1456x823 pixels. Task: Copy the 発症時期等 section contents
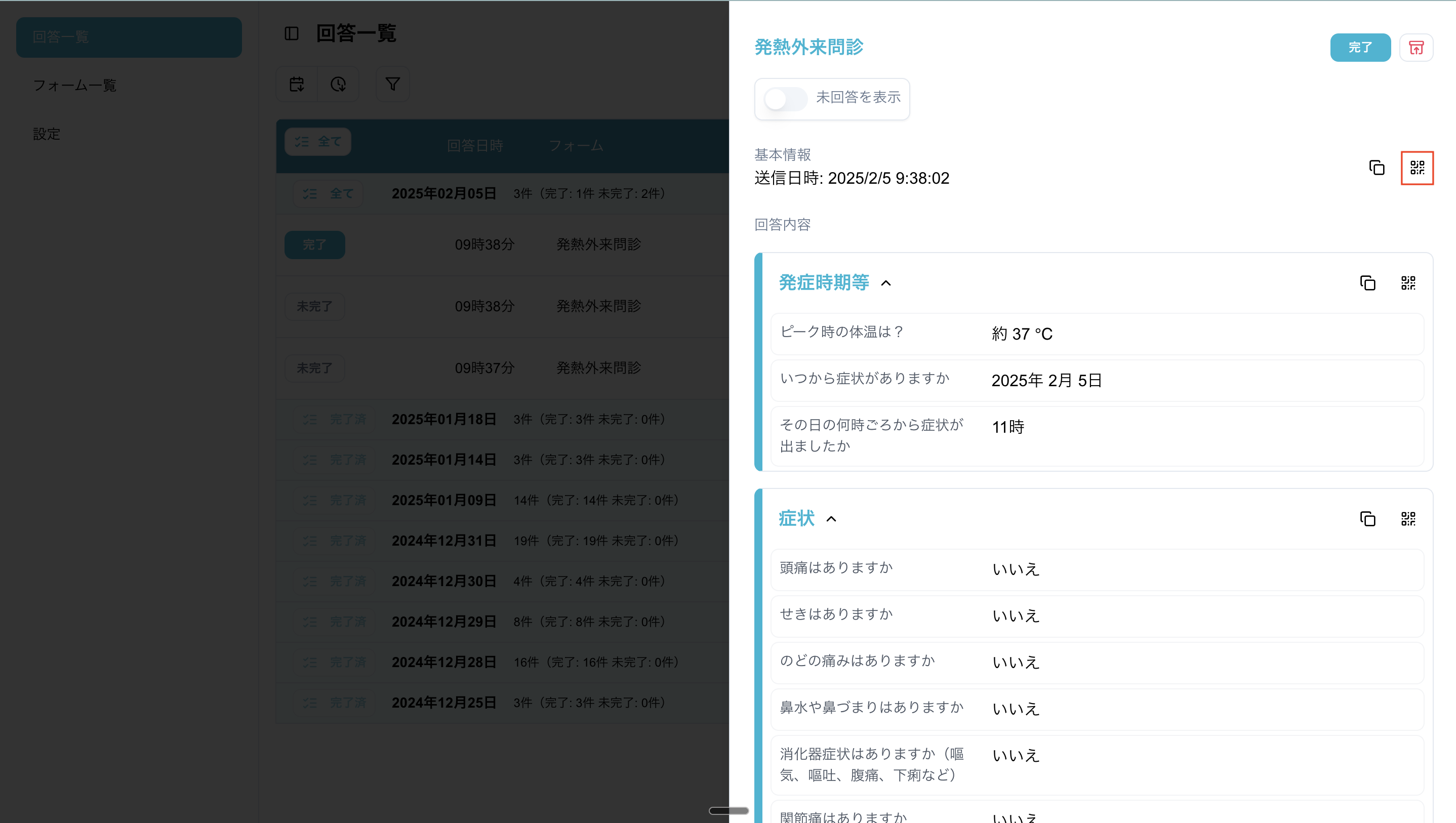pyautogui.click(x=1367, y=282)
